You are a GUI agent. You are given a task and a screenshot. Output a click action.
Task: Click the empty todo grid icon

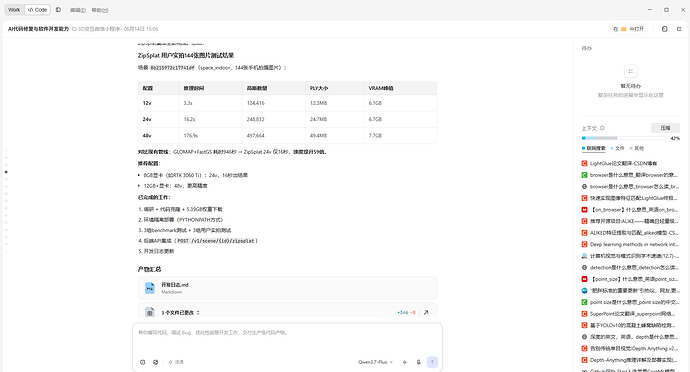[x=631, y=71]
